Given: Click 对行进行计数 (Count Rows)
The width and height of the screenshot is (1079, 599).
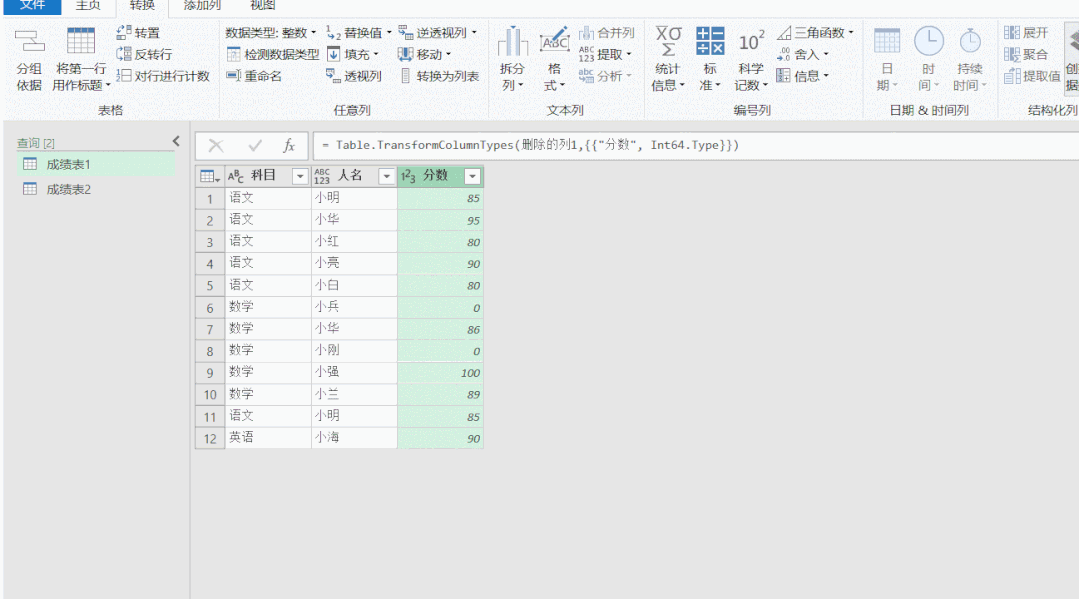Looking at the screenshot, I should click(162, 76).
